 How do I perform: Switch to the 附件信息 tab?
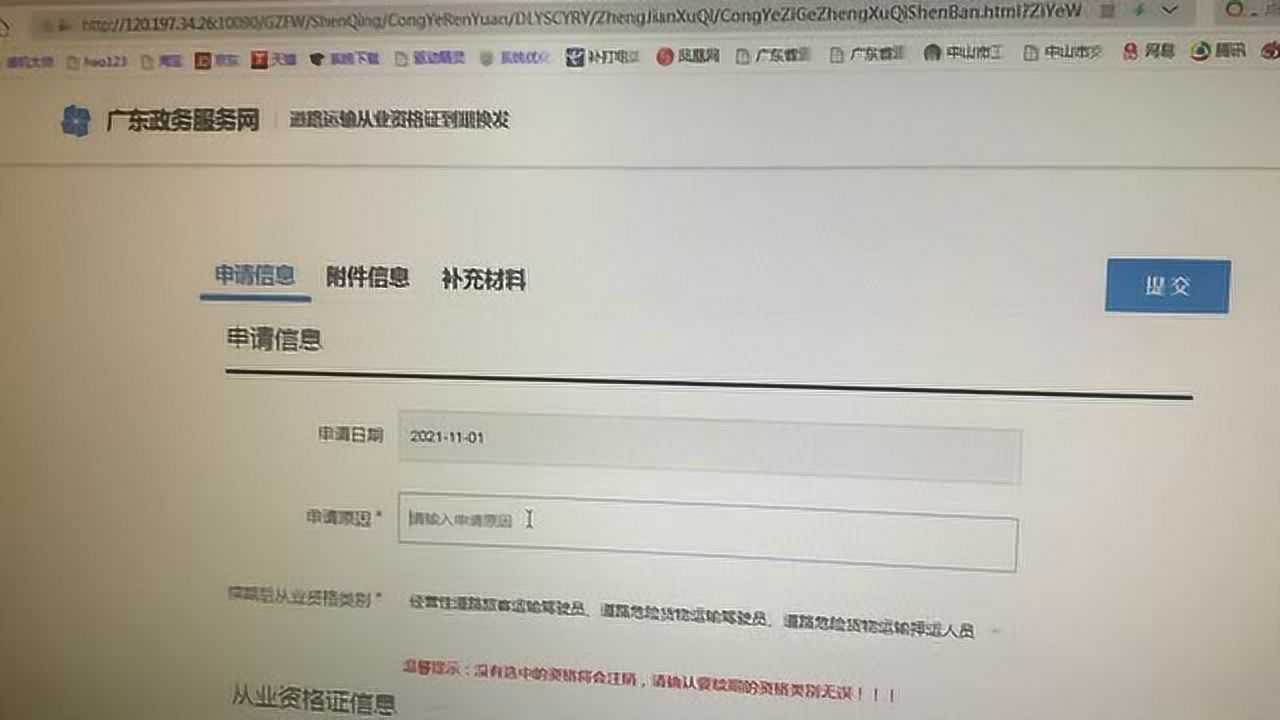pos(368,279)
